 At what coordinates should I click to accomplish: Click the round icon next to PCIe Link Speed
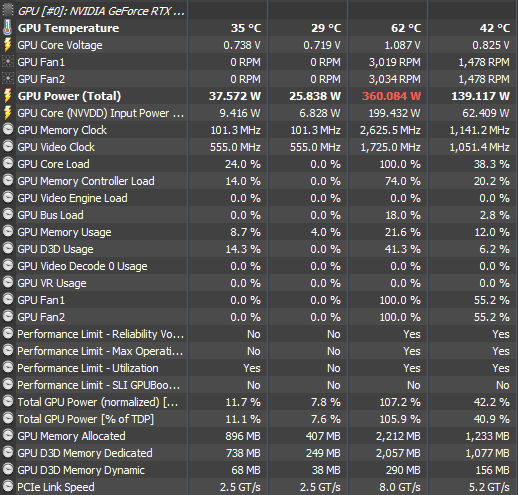(8, 486)
